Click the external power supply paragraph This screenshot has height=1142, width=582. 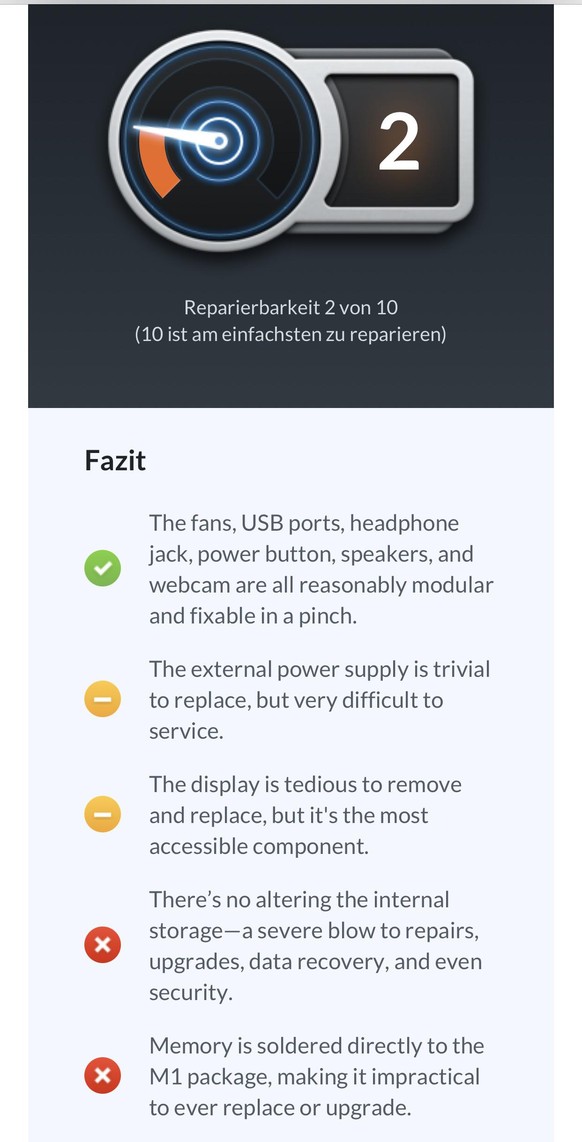coord(320,700)
